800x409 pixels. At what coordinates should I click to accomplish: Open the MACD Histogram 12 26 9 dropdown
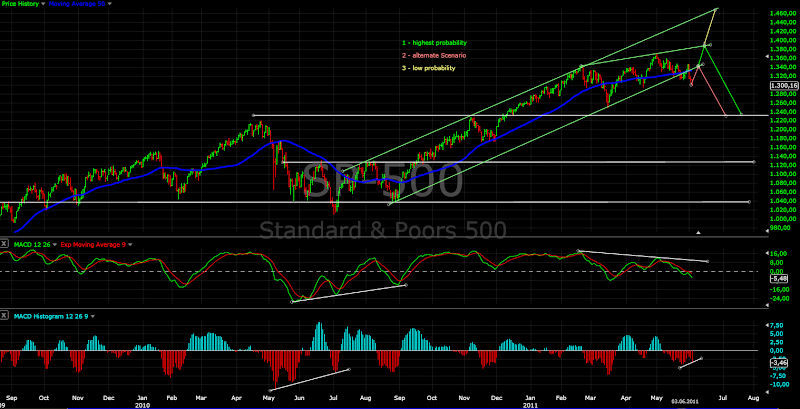tap(93, 316)
